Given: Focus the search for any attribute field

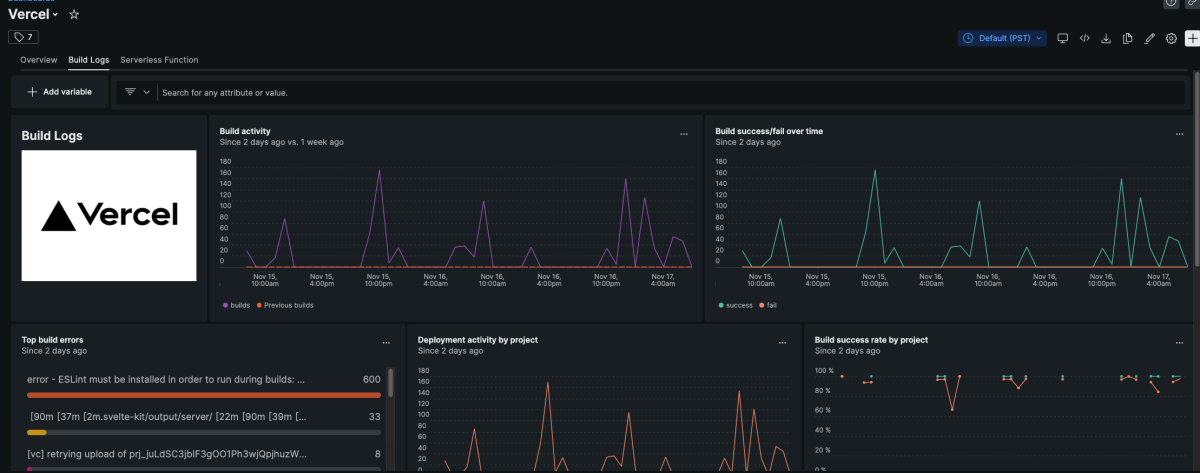Looking at the screenshot, I should pos(670,92).
